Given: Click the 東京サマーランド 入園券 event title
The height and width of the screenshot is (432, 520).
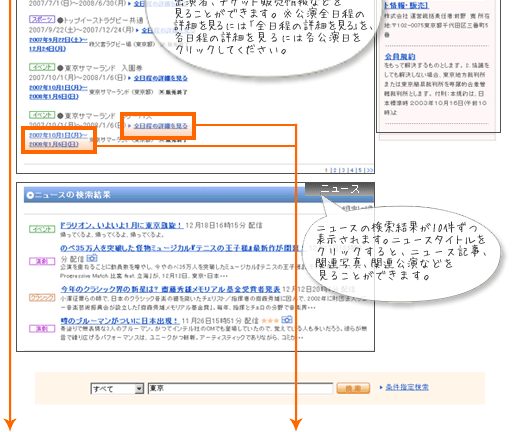Looking at the screenshot, I should pyautogui.click(x=103, y=68).
